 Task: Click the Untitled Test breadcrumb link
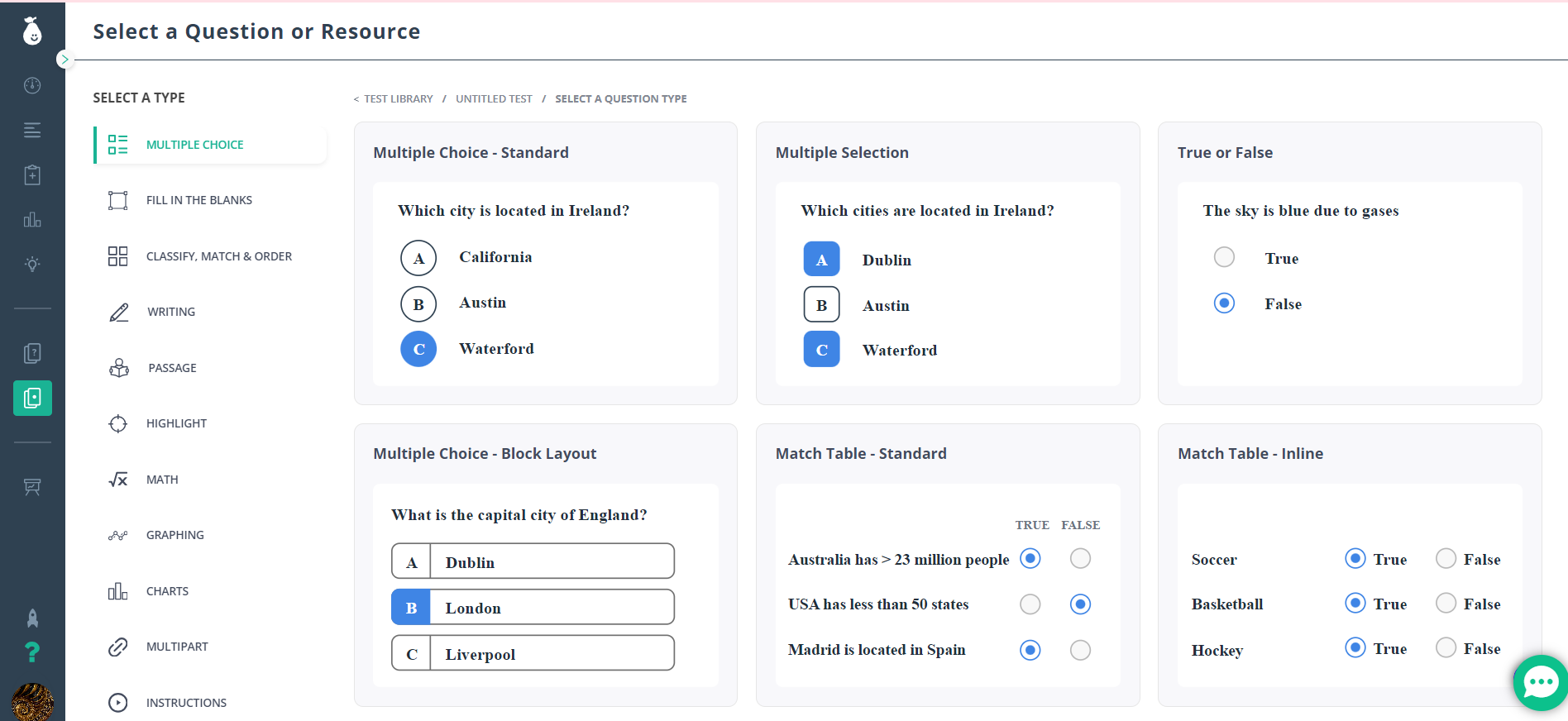pyautogui.click(x=494, y=99)
